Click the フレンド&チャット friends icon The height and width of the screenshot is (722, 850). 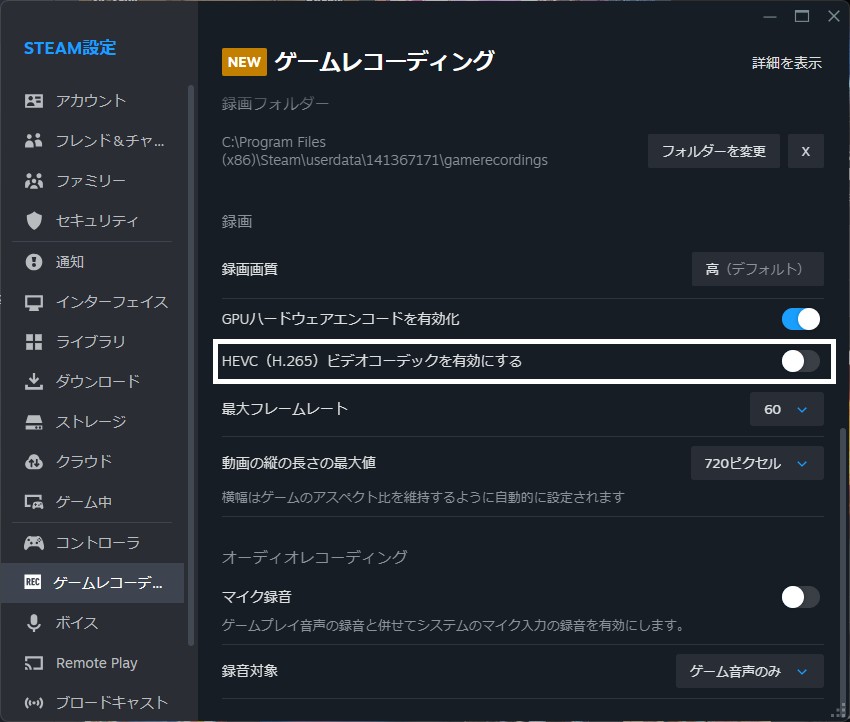pos(34,141)
